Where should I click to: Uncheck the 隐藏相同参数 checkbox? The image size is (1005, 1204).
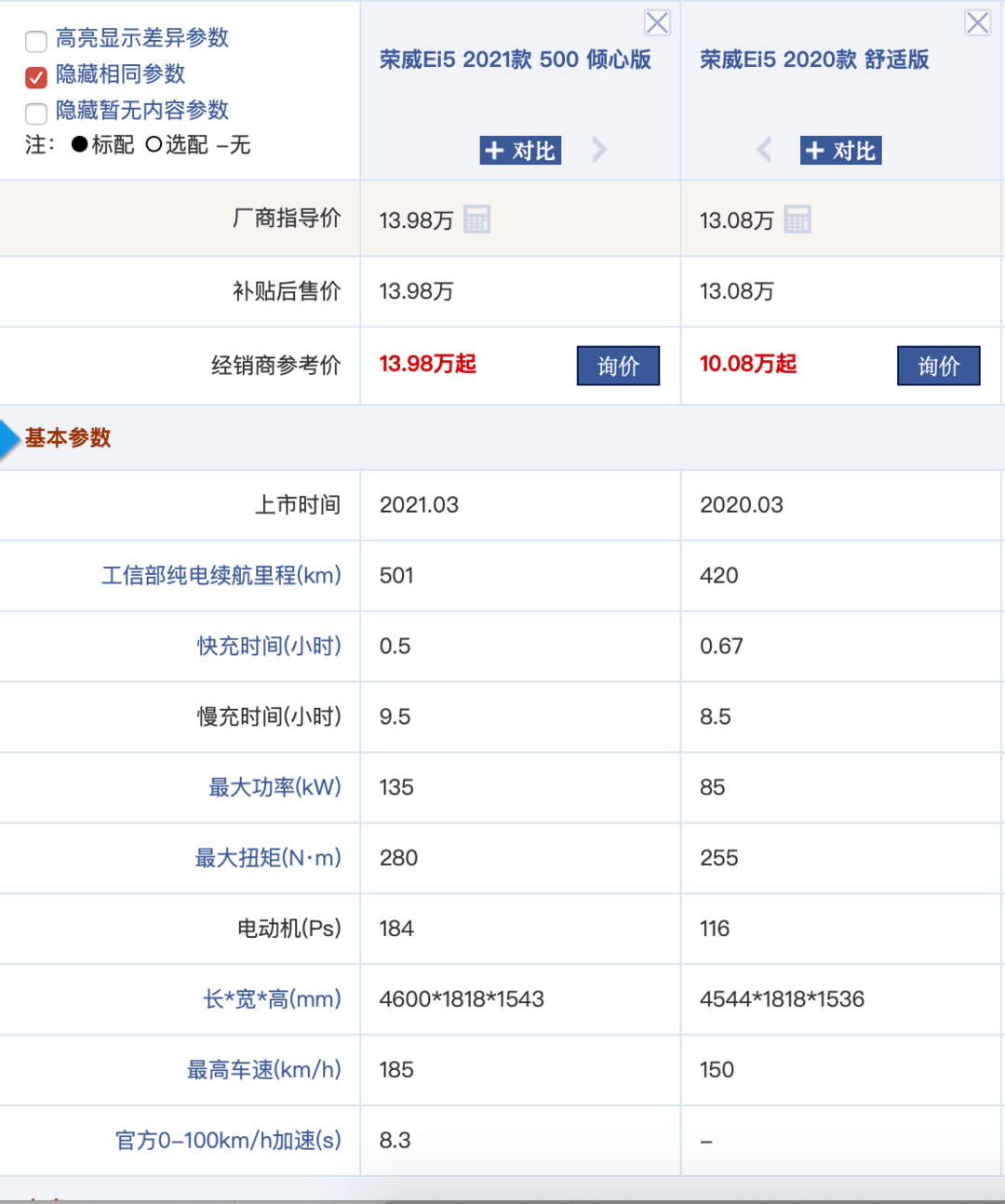point(36,77)
